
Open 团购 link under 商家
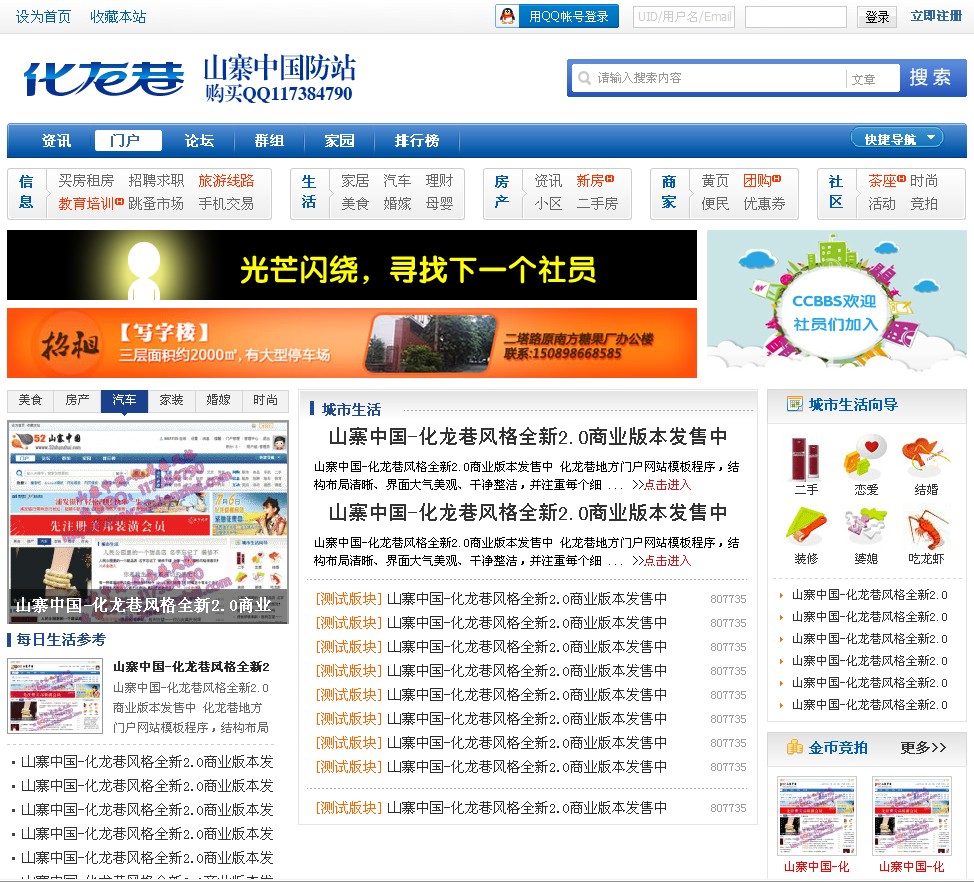click(757, 181)
